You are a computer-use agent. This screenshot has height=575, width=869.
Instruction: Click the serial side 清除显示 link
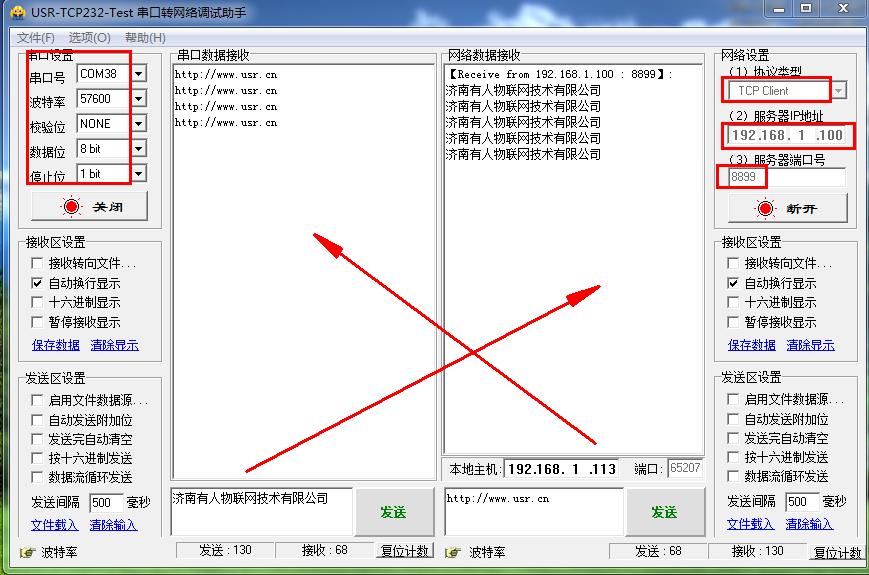tap(114, 345)
